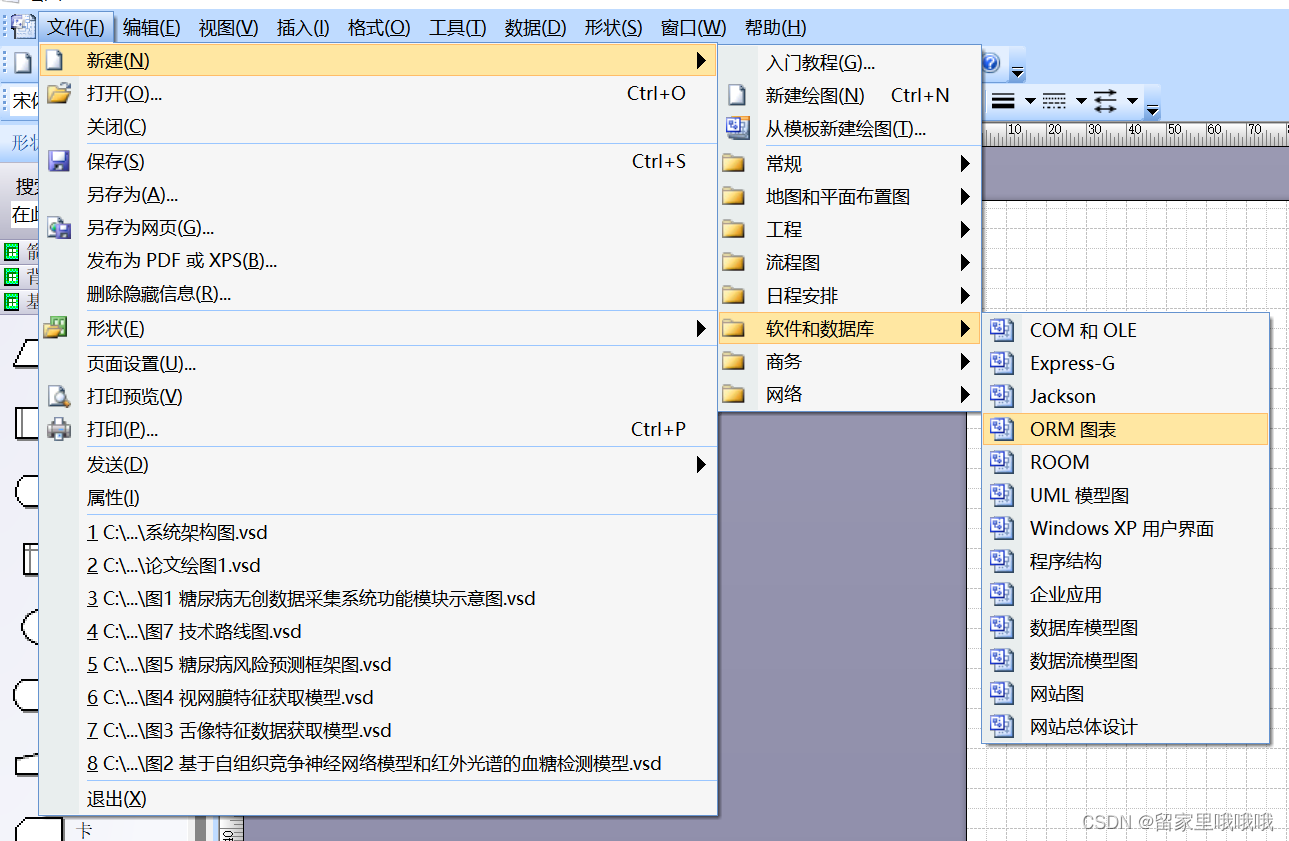
Task: Choose the 数据流模型图 template icon
Action: [1002, 660]
